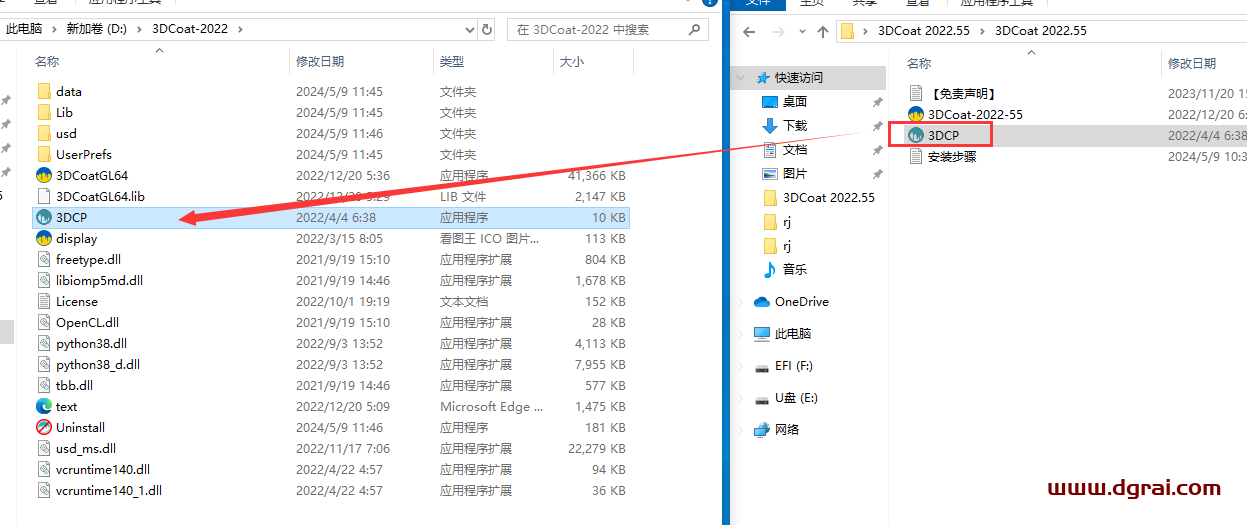The image size is (1247, 525).
Task: Open 下载 in the navigation pane
Action: click(x=795, y=126)
